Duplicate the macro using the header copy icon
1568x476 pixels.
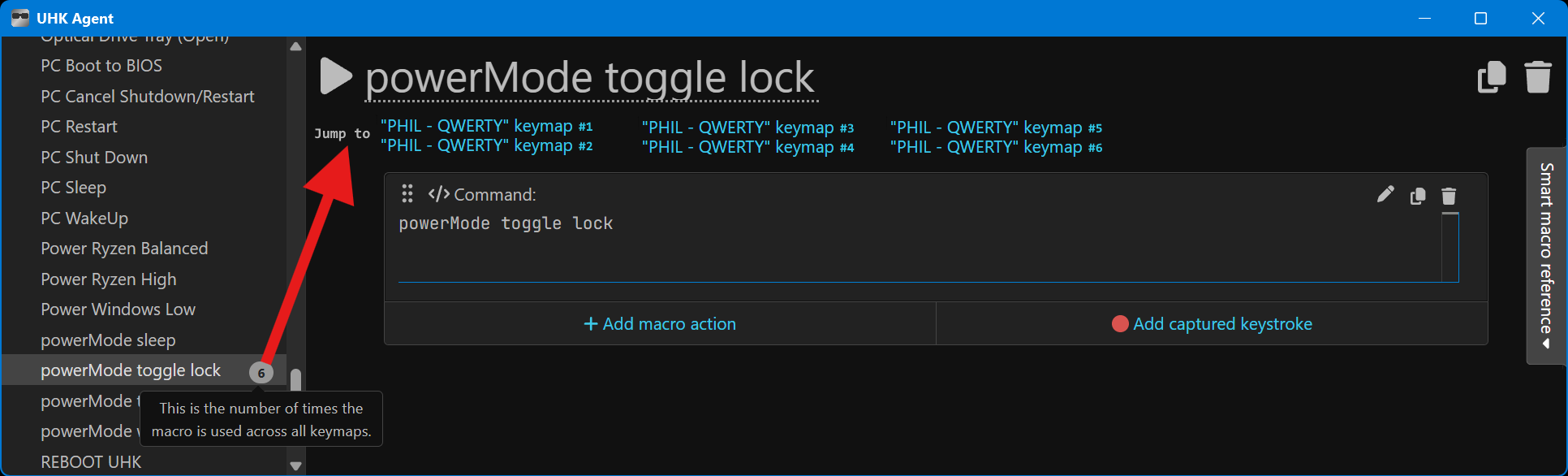[1492, 77]
